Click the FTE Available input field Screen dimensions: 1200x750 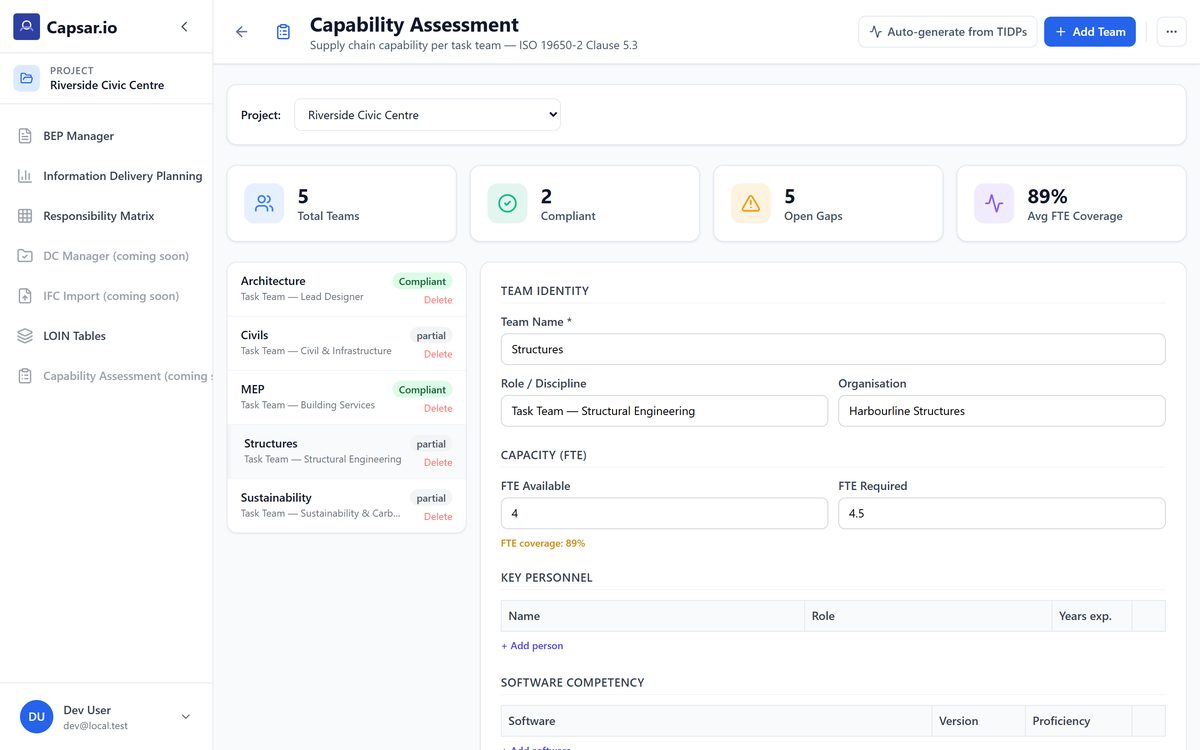[x=664, y=513]
